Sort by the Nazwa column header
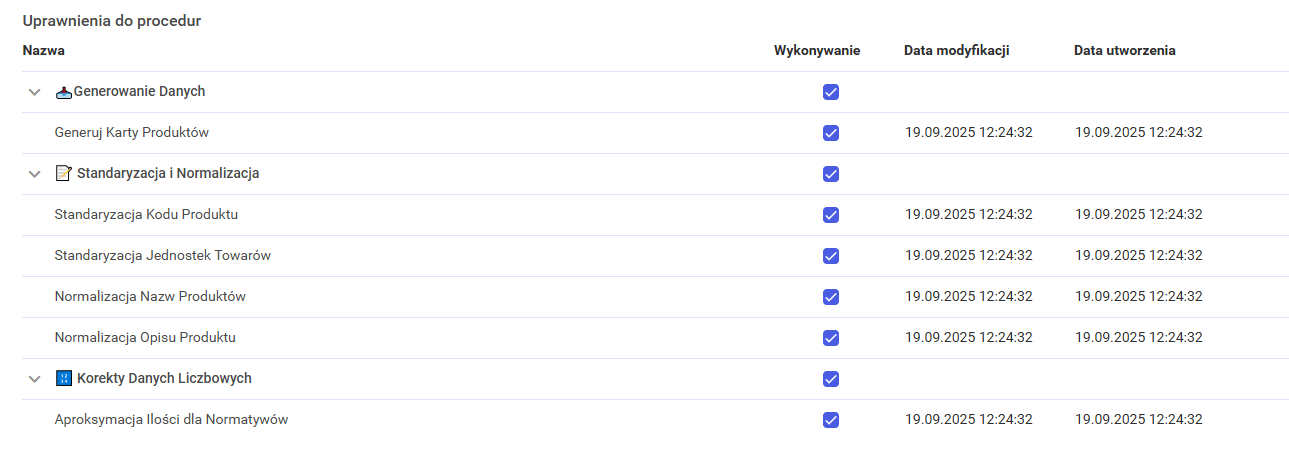Viewport: 1289px width, 462px height. (44, 50)
